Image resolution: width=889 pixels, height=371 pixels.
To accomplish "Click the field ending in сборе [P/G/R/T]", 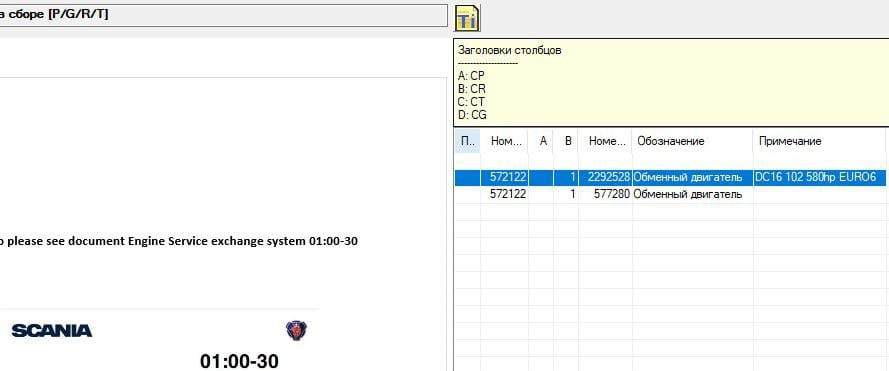I will (x=224, y=15).
